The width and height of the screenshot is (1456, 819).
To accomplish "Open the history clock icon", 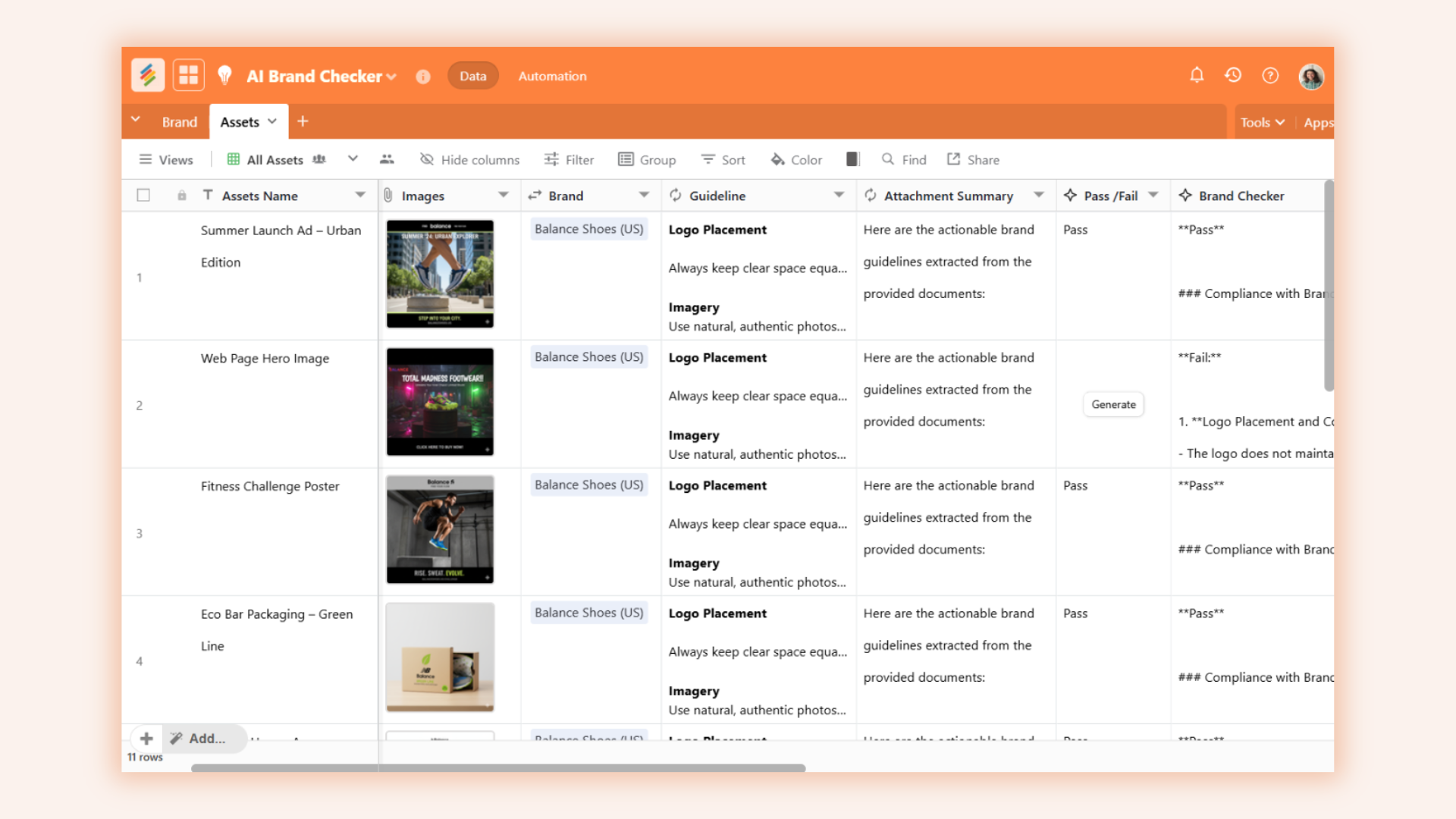I will pos(1233,75).
